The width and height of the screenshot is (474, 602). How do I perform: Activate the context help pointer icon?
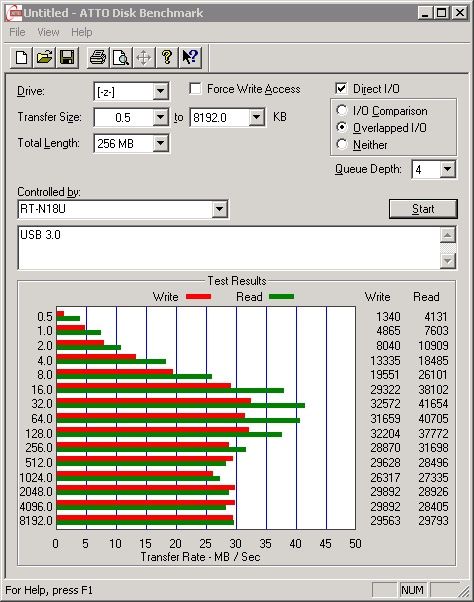190,58
